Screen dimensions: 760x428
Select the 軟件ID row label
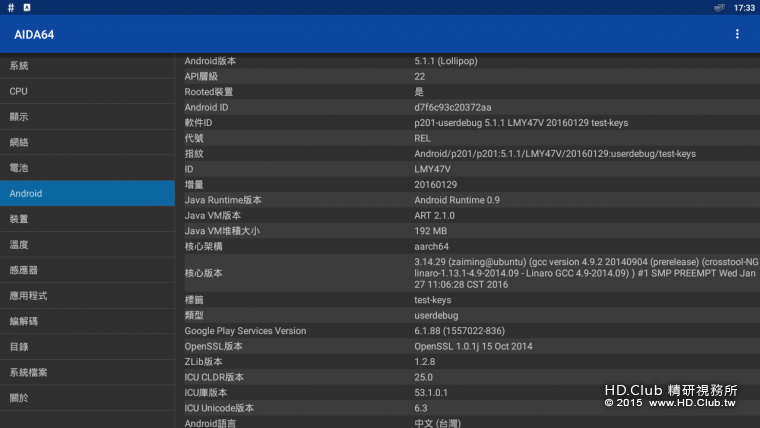click(198, 123)
